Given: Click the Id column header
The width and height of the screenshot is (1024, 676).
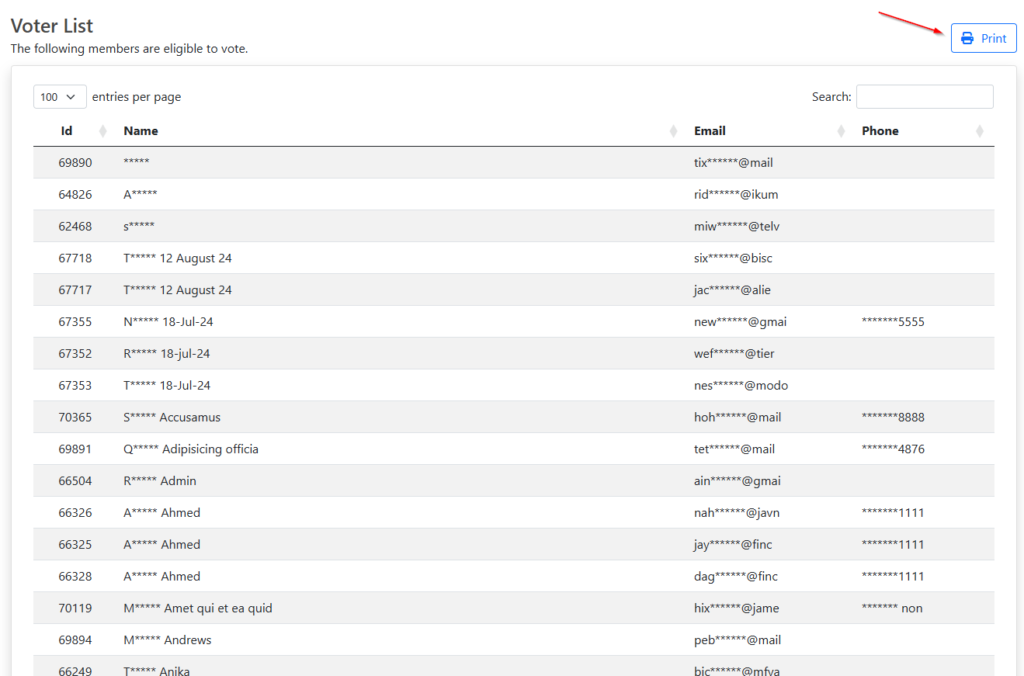Looking at the screenshot, I should [67, 131].
